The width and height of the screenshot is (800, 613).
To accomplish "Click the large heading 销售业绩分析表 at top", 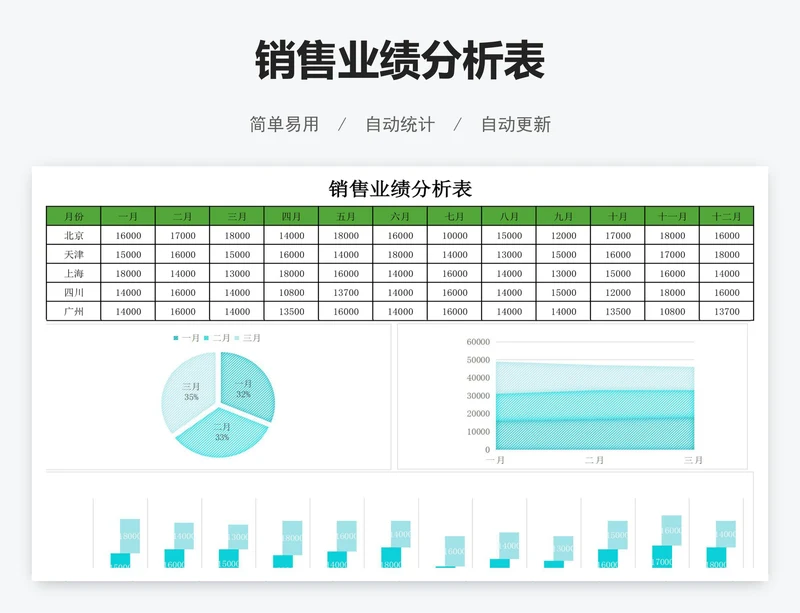I will [x=400, y=61].
